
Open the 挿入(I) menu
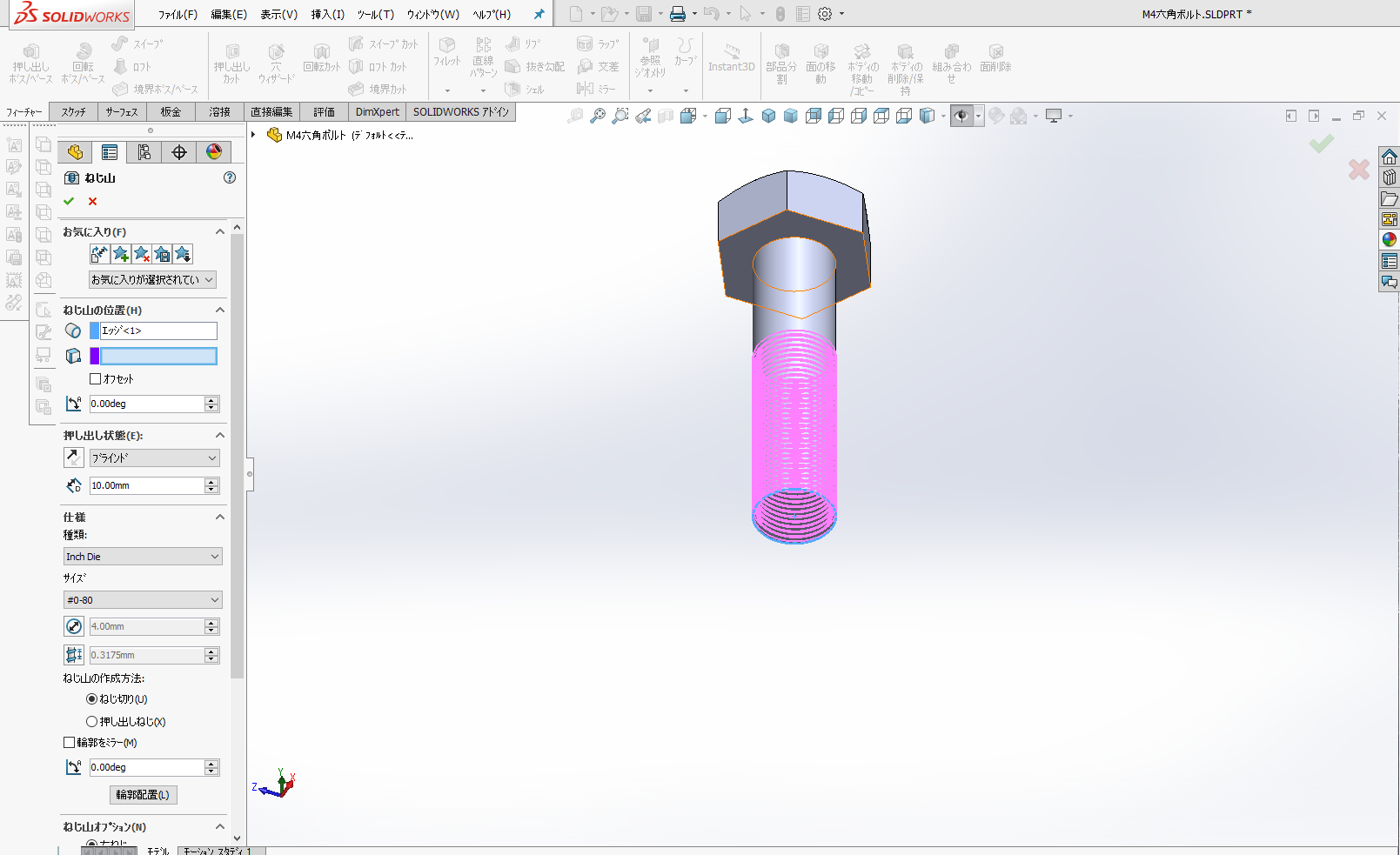point(327,14)
